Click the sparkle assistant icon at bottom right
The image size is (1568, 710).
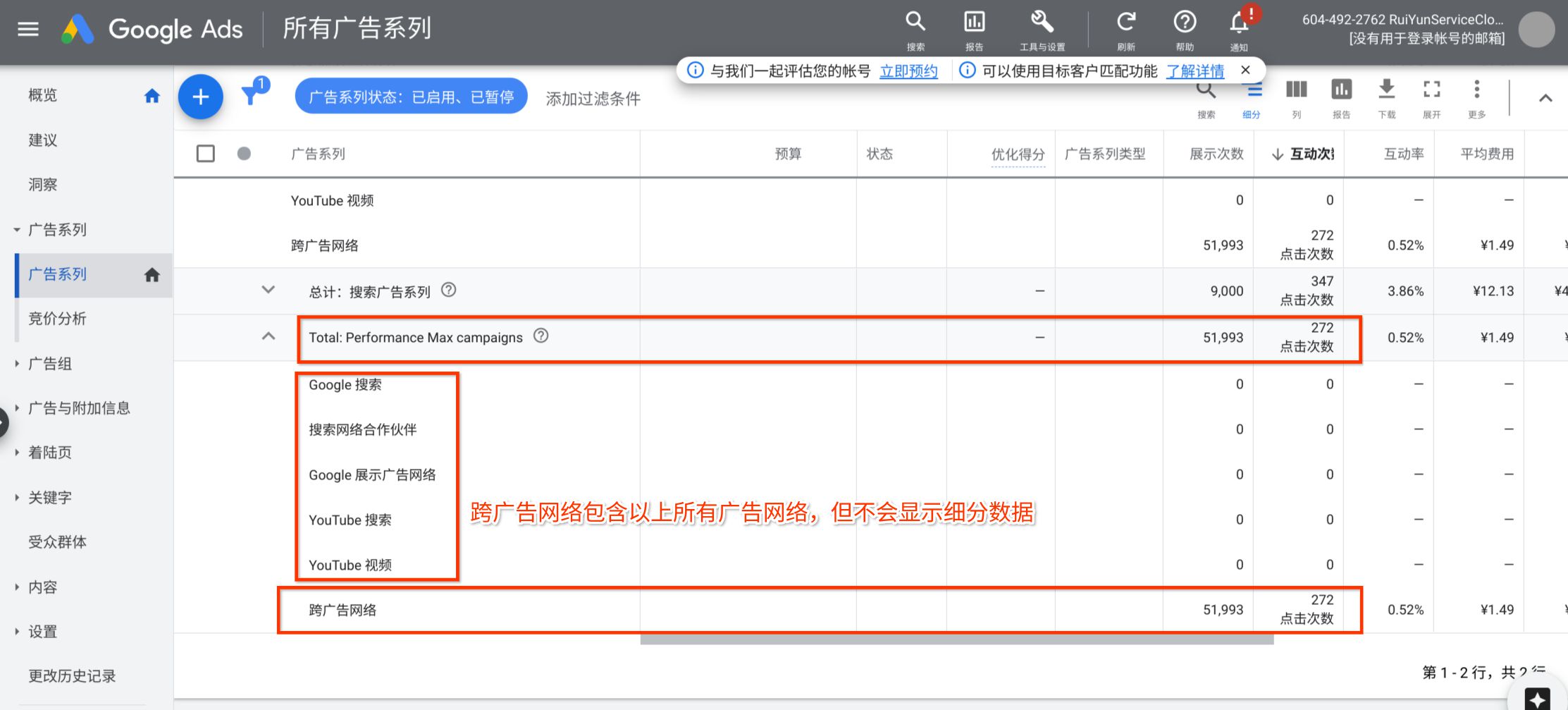point(1537,698)
